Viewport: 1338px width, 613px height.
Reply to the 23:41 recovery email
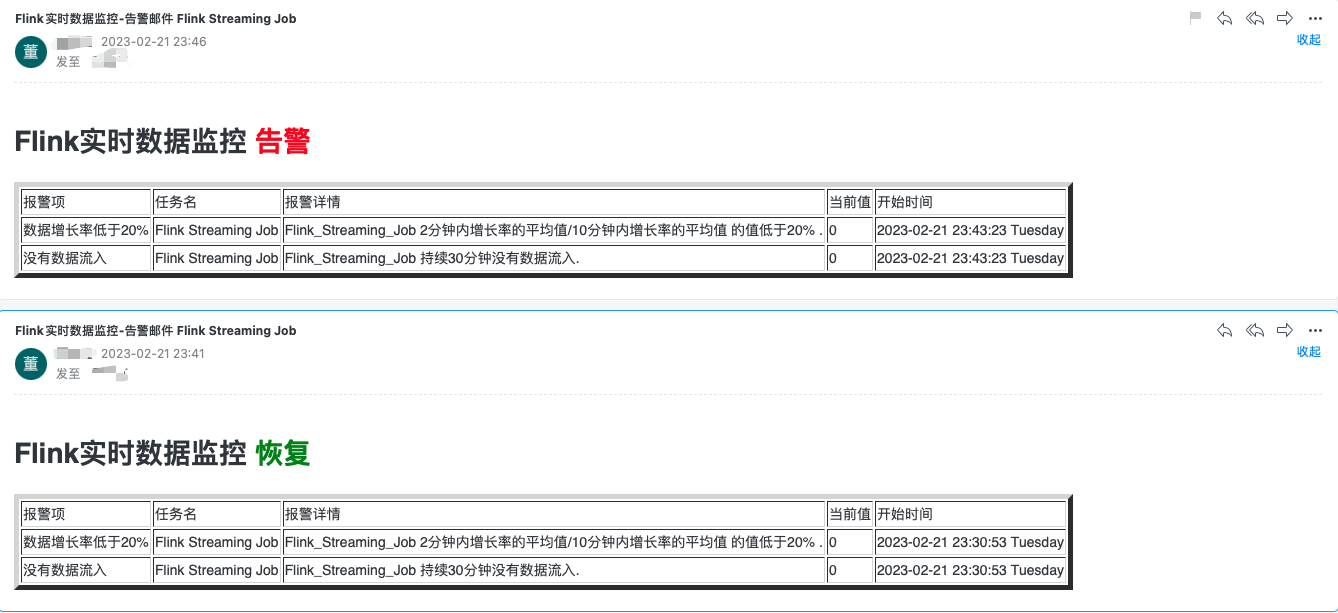(x=1224, y=330)
